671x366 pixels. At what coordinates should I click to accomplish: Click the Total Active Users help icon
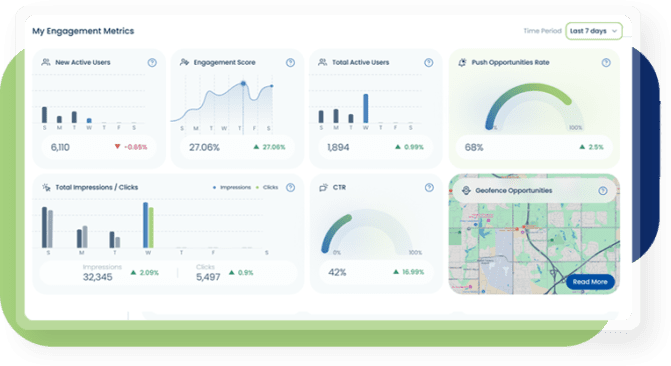428,62
